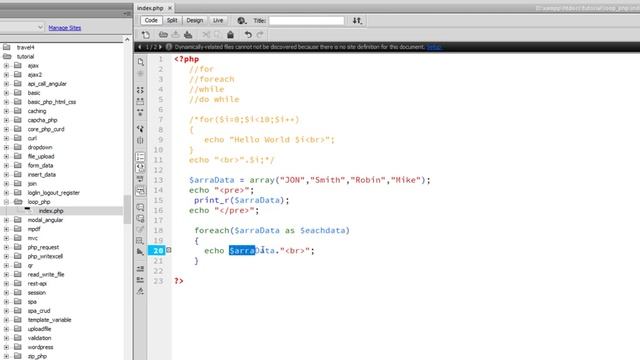Click Collapse Full Tag icon

pyautogui.click(x=140, y=90)
